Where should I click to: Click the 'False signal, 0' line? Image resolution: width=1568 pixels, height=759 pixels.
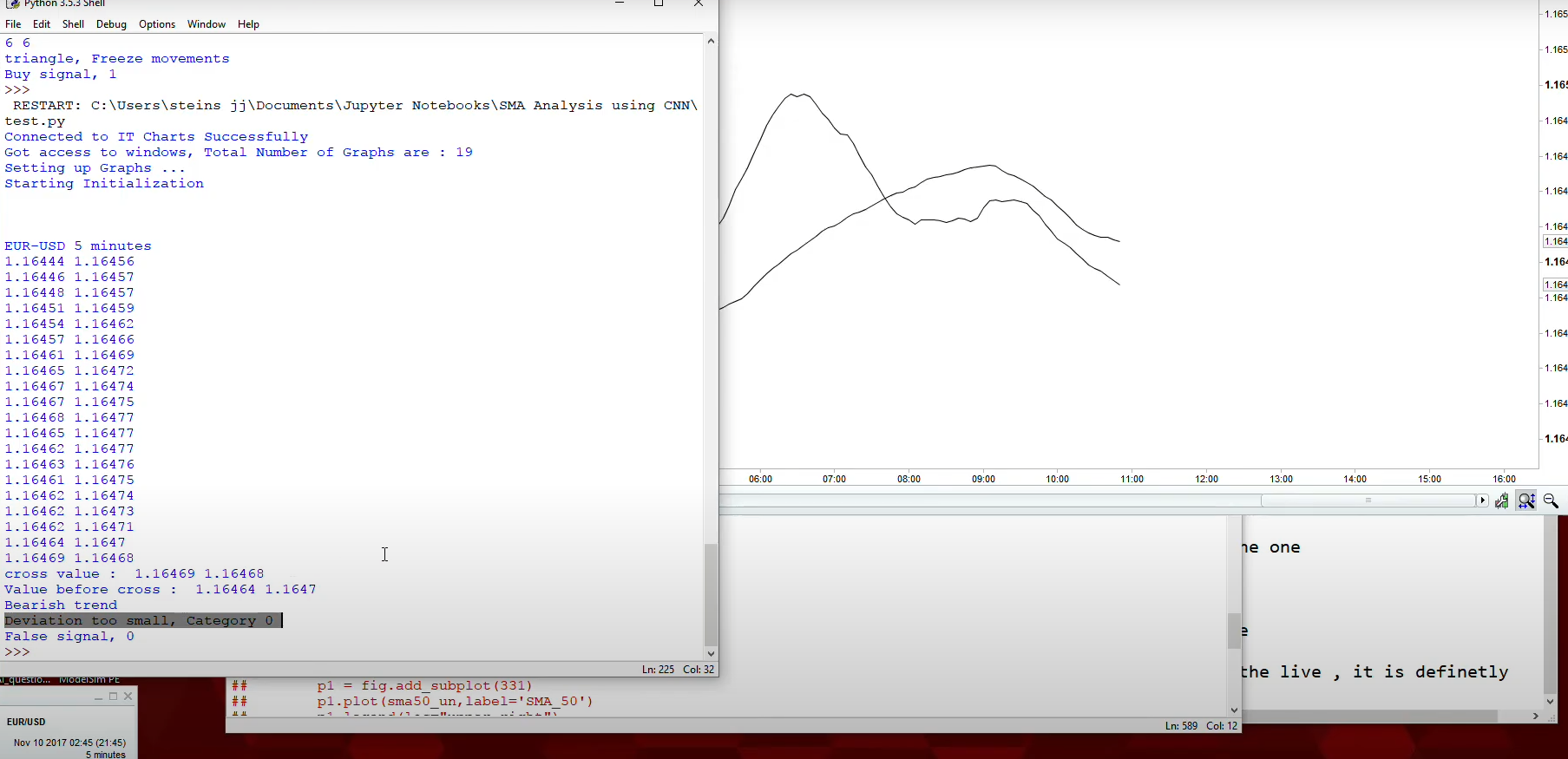(69, 637)
